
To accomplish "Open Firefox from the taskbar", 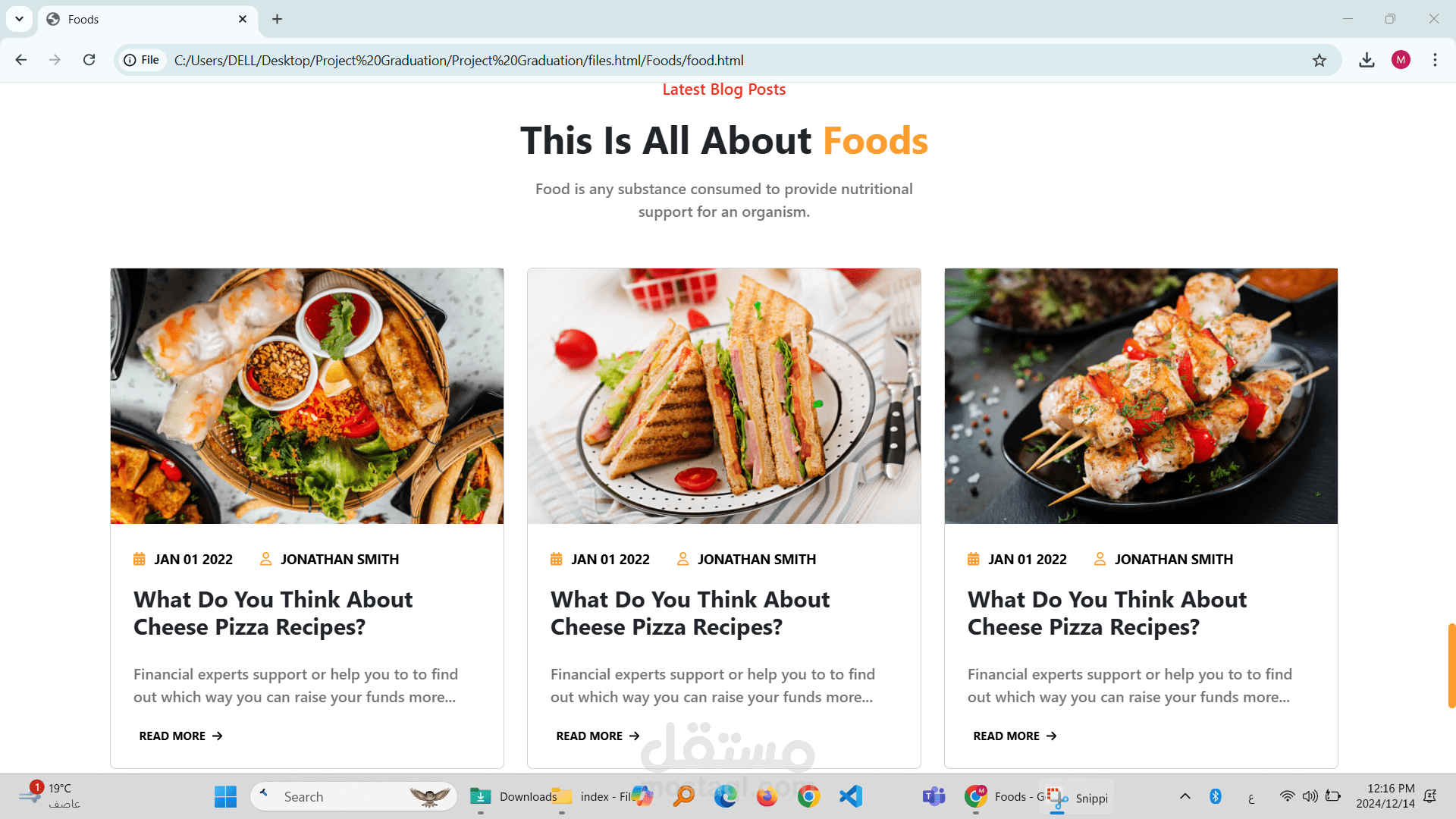I will point(767,796).
